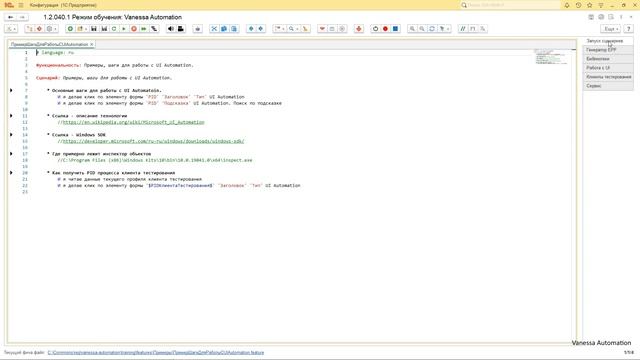Click the code minimap preview in editor
Screen dimensions: 640x360
pyautogui.click(x=550, y=57)
